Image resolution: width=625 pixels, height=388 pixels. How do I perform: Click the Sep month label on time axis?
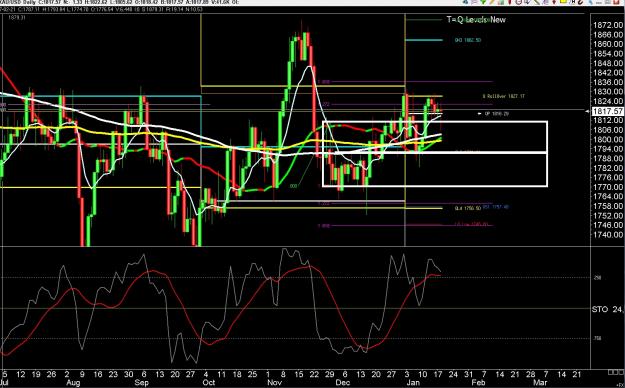tap(142, 383)
